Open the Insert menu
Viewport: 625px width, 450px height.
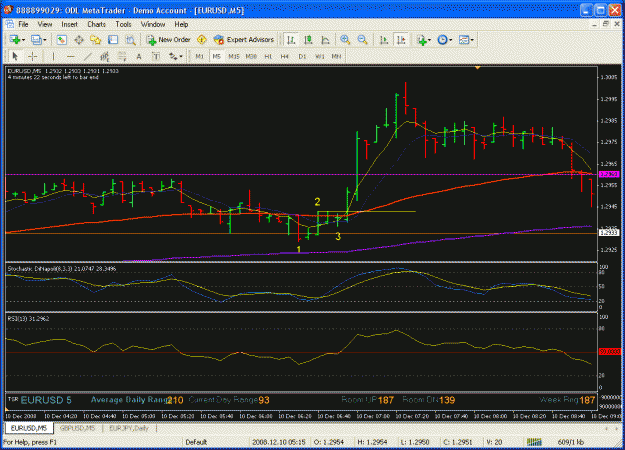point(69,24)
